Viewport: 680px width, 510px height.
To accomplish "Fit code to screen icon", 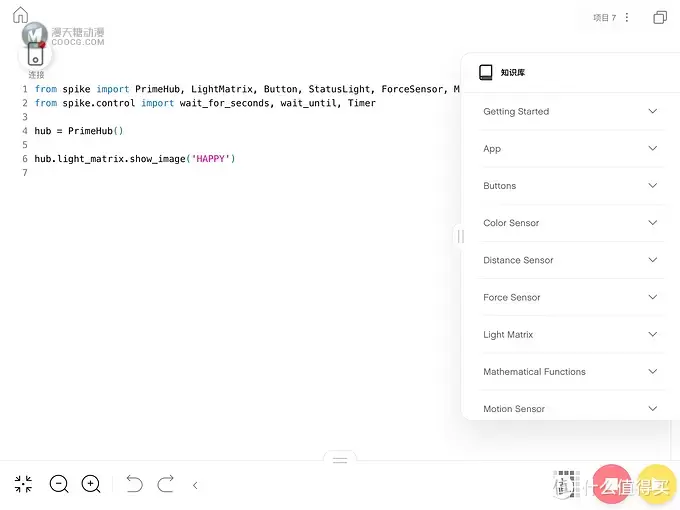I will [x=23, y=484].
